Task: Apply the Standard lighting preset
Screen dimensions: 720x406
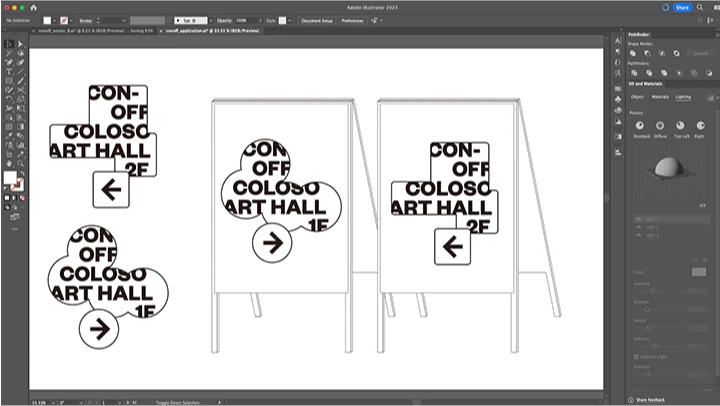Action: click(641, 125)
